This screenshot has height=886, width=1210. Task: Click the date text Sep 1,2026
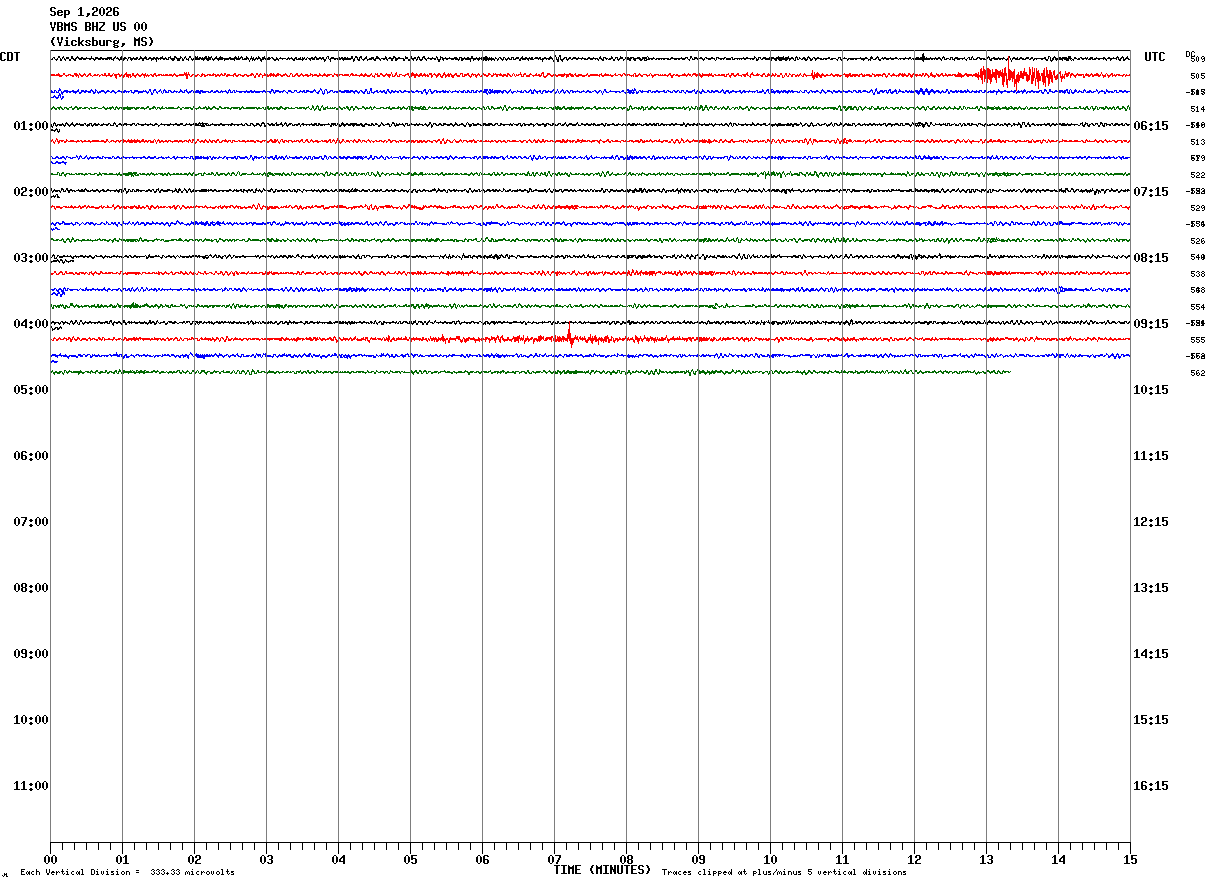tap(84, 12)
